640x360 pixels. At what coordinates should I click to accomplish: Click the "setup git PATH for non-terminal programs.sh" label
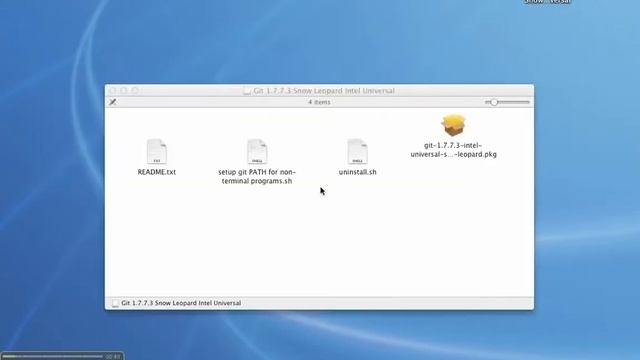point(257,177)
